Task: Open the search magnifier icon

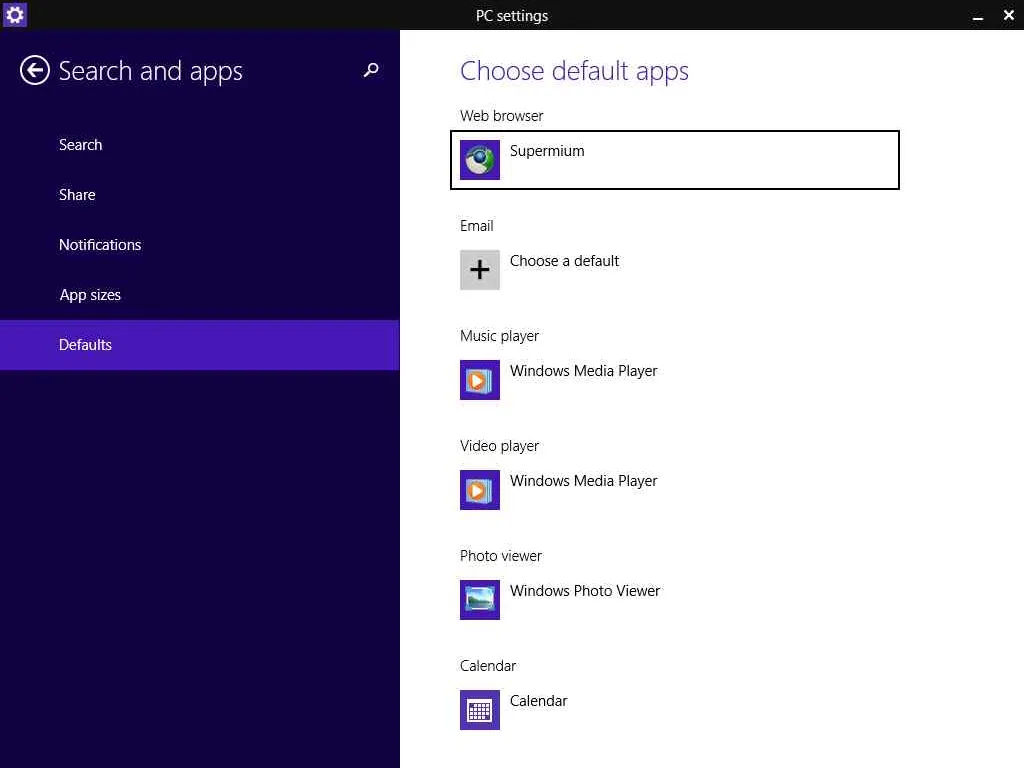Action: (371, 70)
